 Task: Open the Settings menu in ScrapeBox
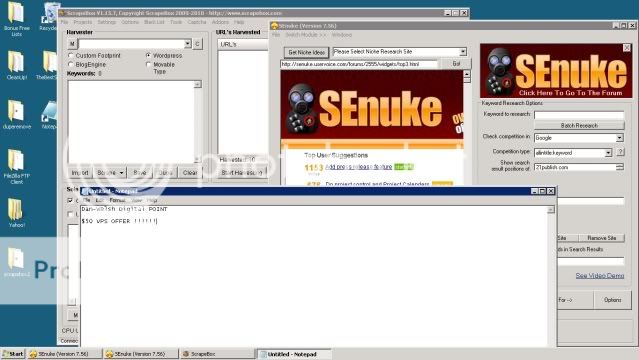[x=106, y=22]
